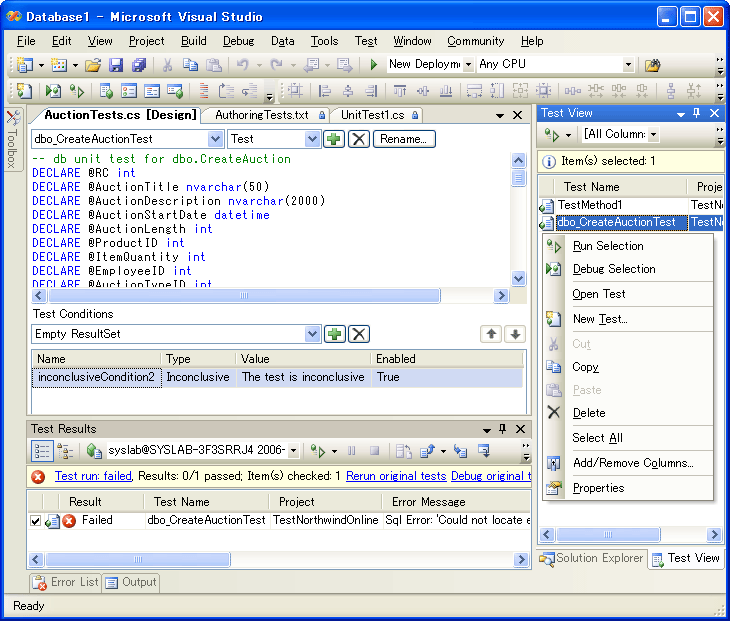Choose Delete from context menu

pyautogui.click(x=628, y=413)
